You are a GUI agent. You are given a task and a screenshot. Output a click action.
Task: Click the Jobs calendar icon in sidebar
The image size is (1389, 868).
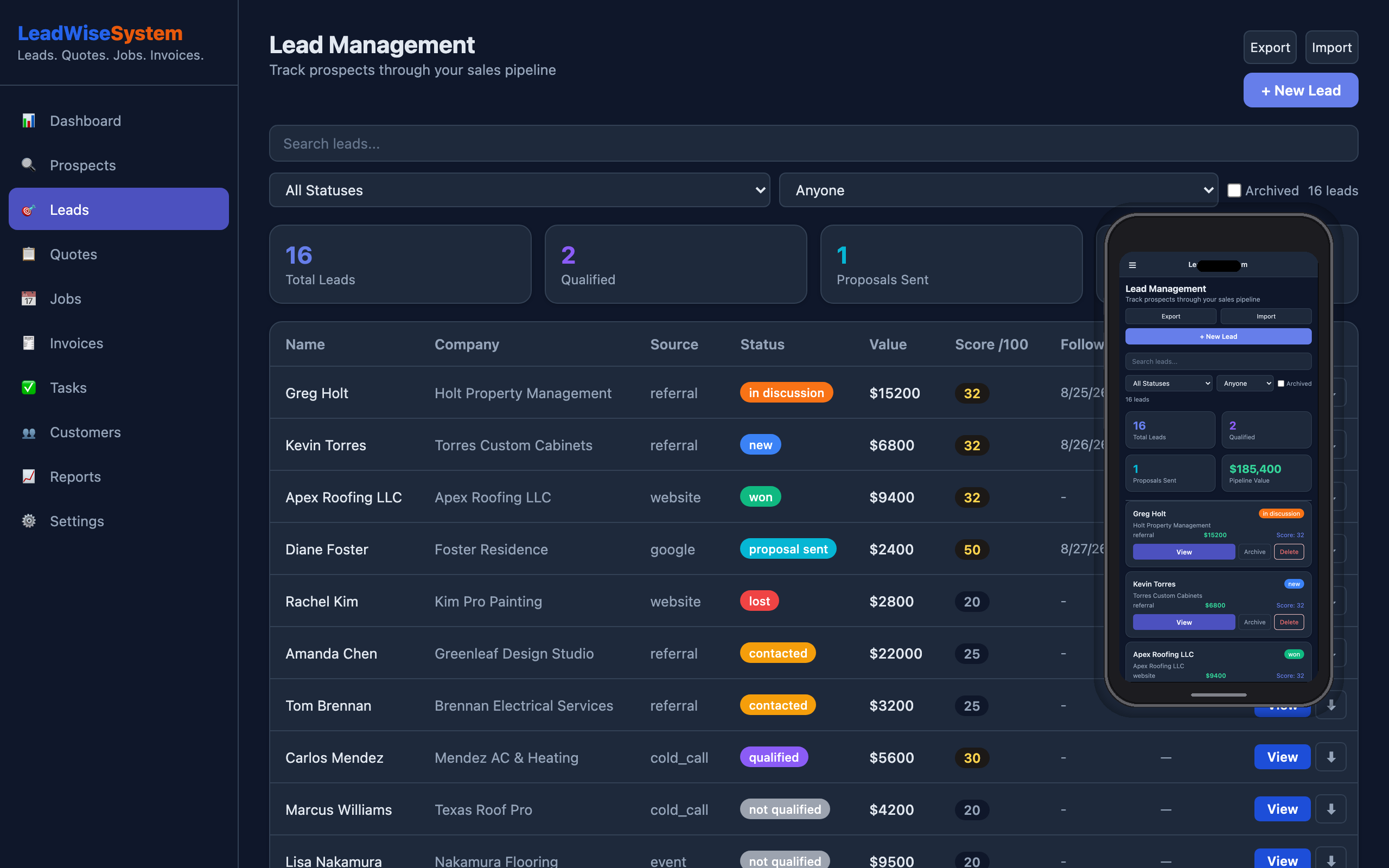[28, 298]
